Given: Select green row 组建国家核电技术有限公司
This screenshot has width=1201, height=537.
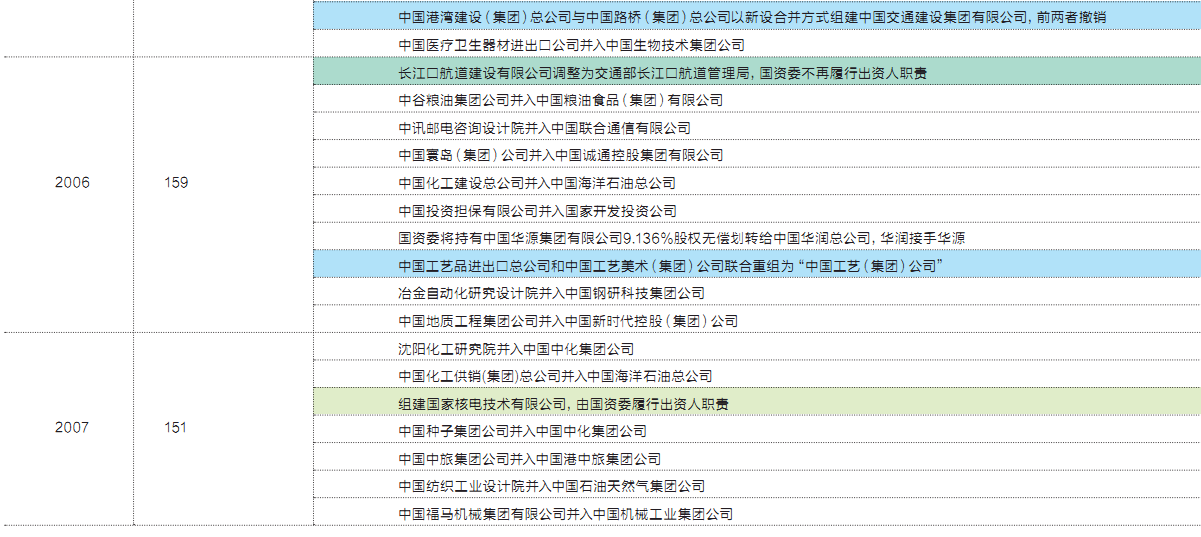Looking at the screenshot, I should [757, 403].
